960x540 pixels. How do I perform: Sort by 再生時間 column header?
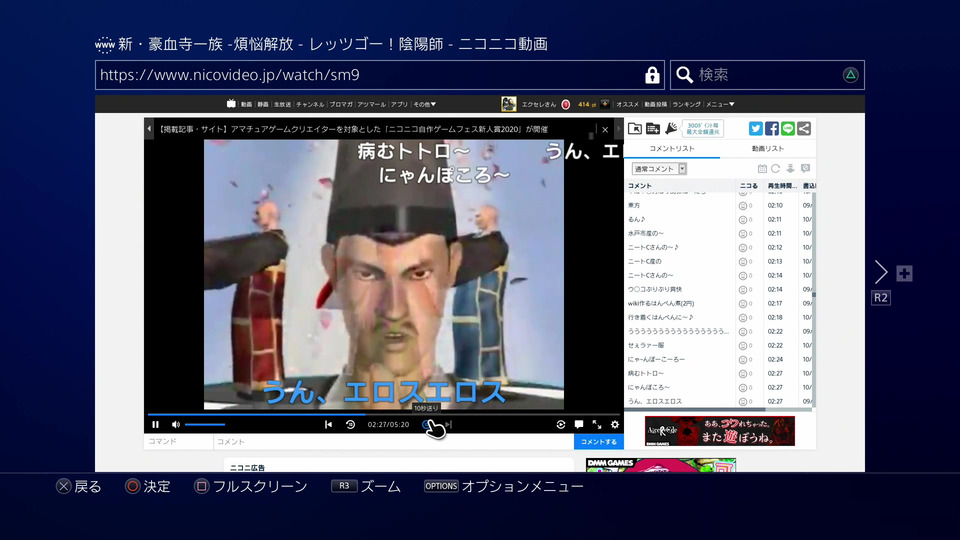[x=781, y=186]
